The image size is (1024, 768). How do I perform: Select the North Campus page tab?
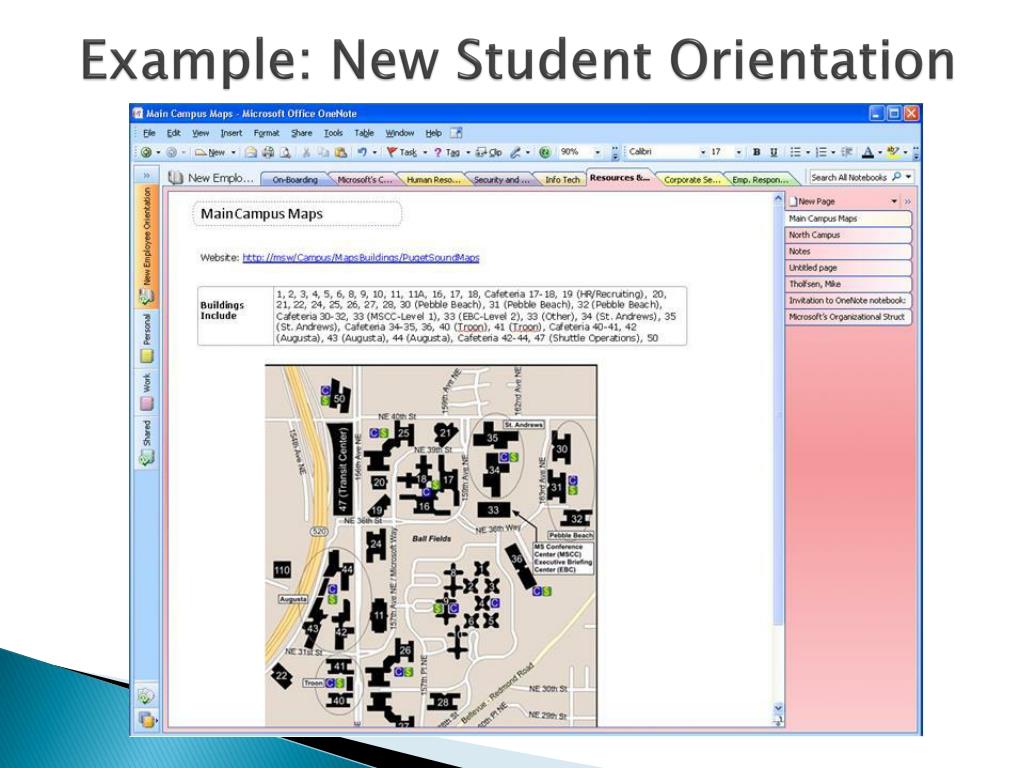848,235
